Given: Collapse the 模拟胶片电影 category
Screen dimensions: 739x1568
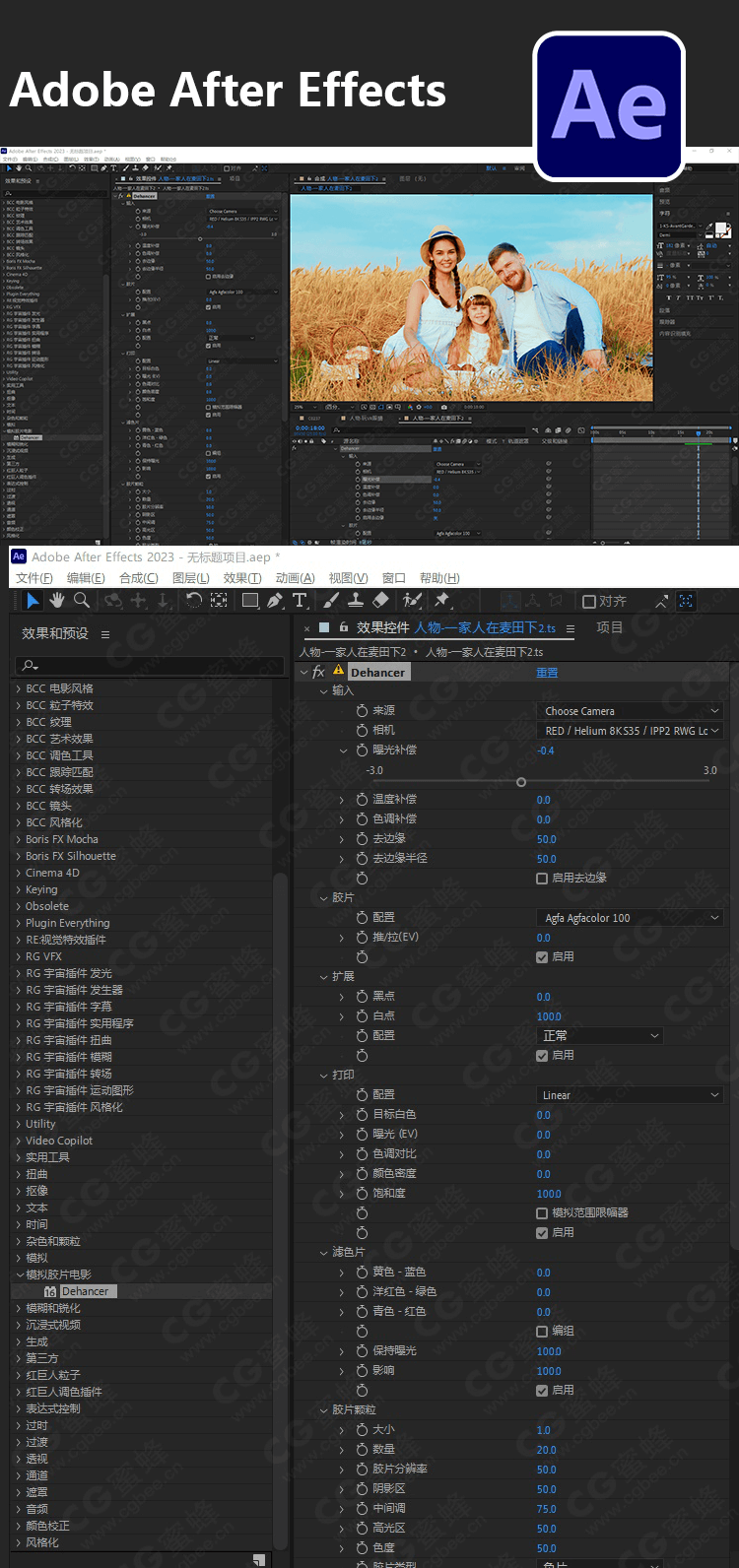Looking at the screenshot, I should pos(18,1274).
